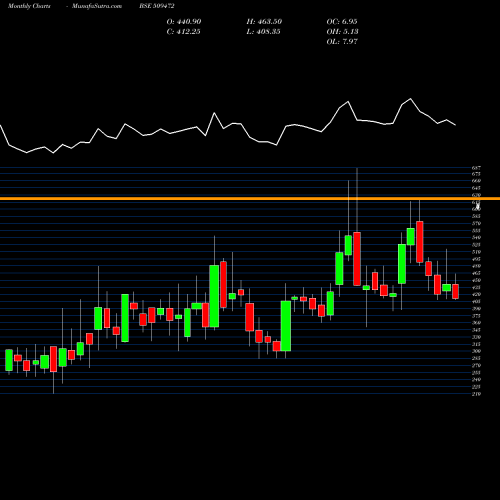Image resolution: width=500 pixels, height=500 pixels.
Task: Select the low value 'L: 408.35'
Action: 263,32
